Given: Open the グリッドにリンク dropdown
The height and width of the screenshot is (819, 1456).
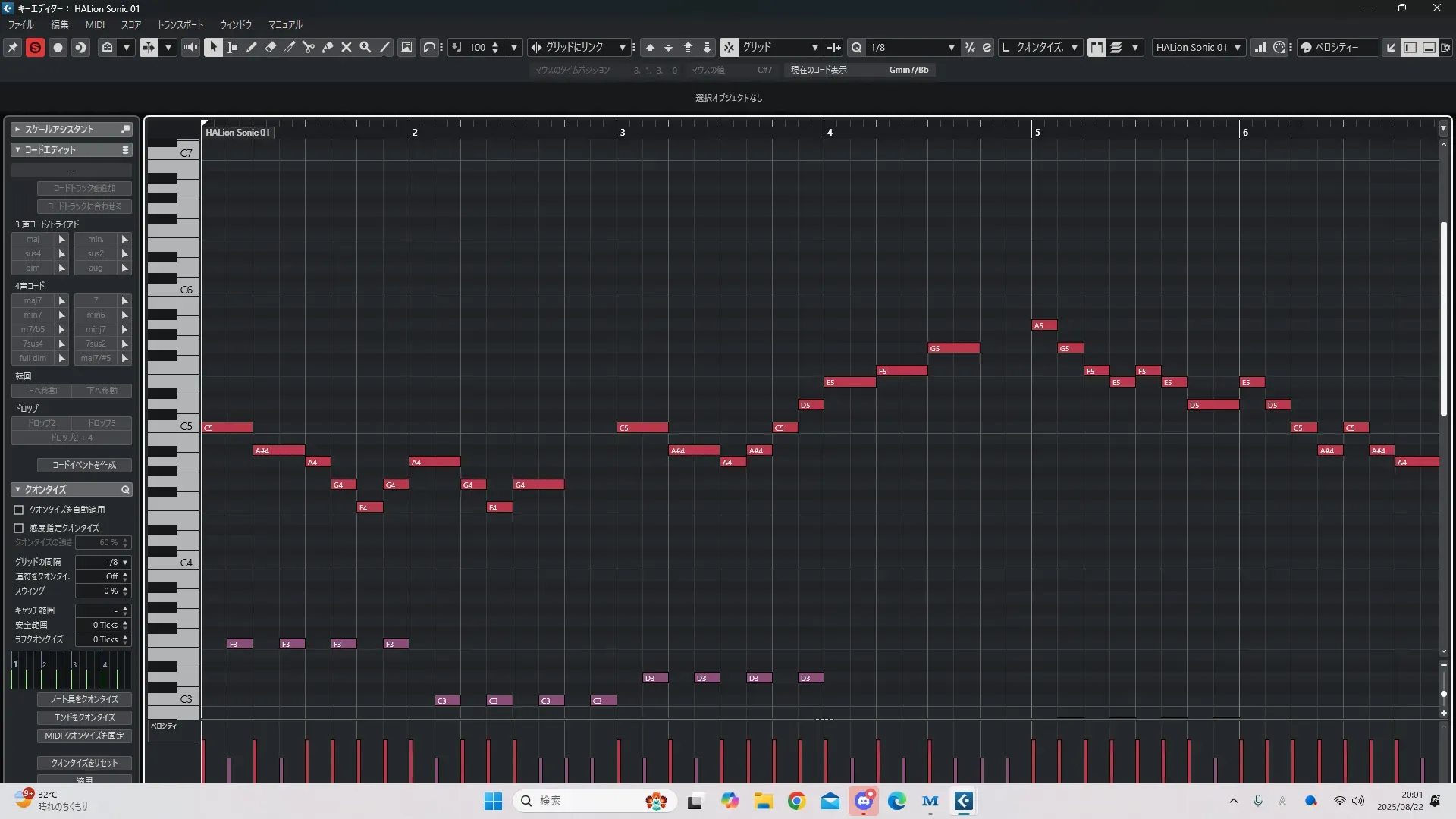Looking at the screenshot, I should pos(580,47).
